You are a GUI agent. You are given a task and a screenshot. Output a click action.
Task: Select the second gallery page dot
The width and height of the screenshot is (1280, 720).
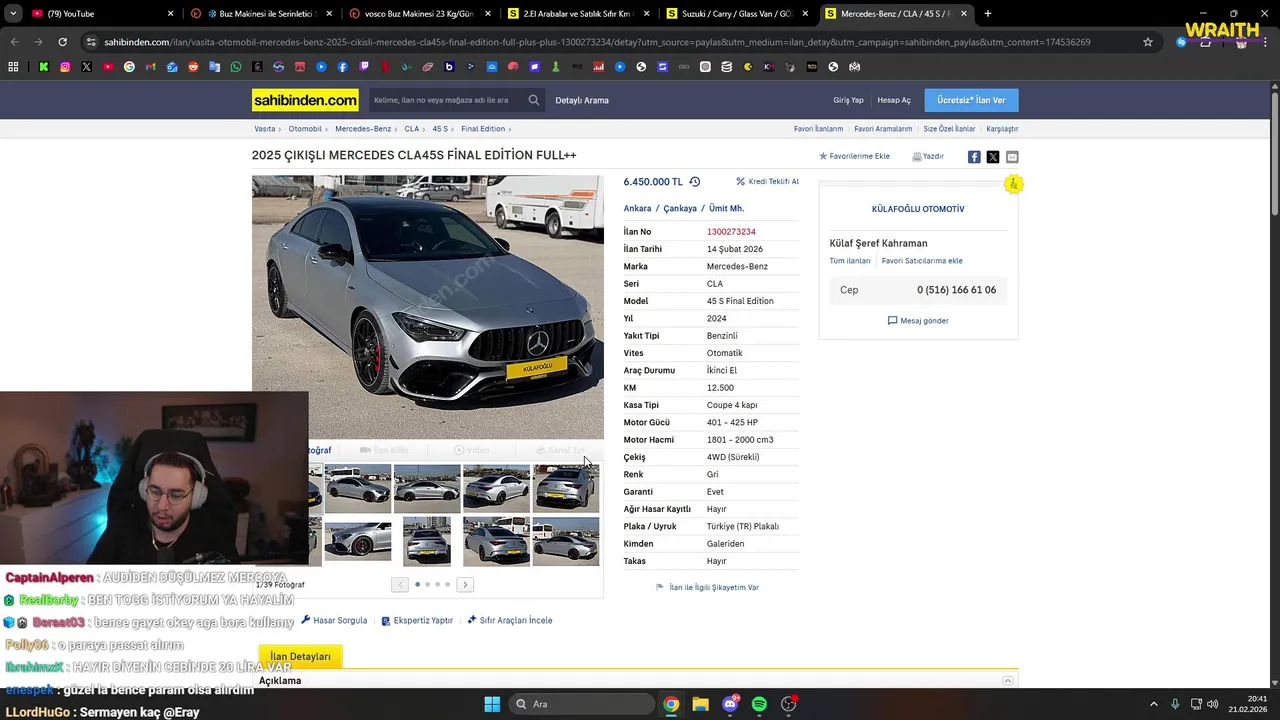[427, 584]
